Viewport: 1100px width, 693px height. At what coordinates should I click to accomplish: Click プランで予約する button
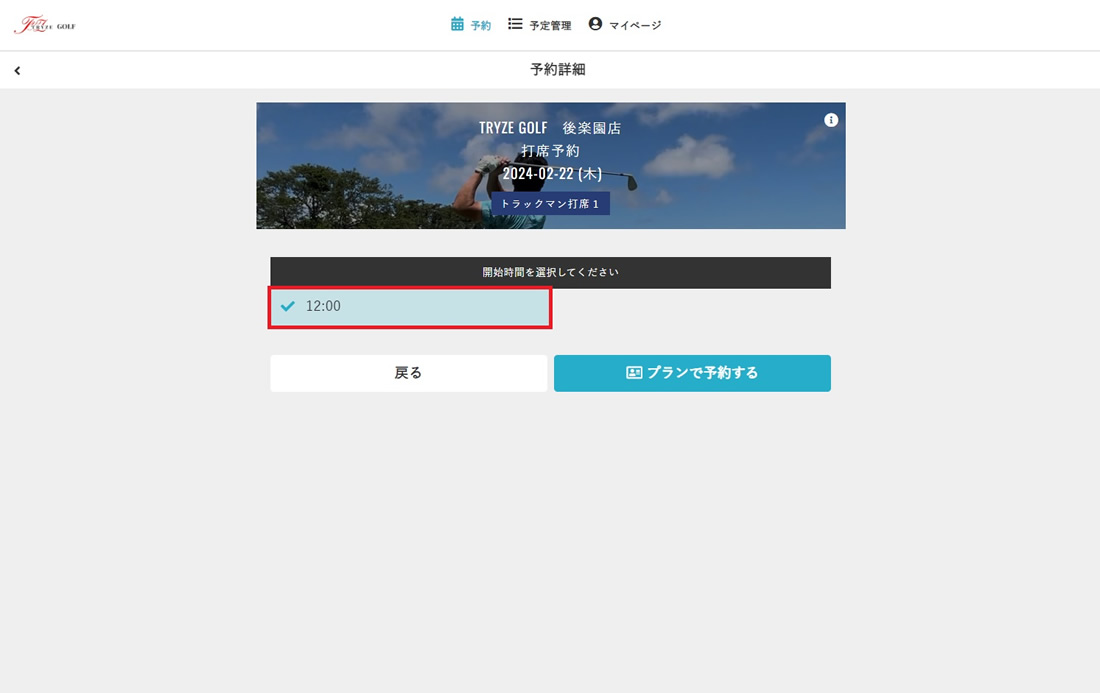[x=692, y=373]
